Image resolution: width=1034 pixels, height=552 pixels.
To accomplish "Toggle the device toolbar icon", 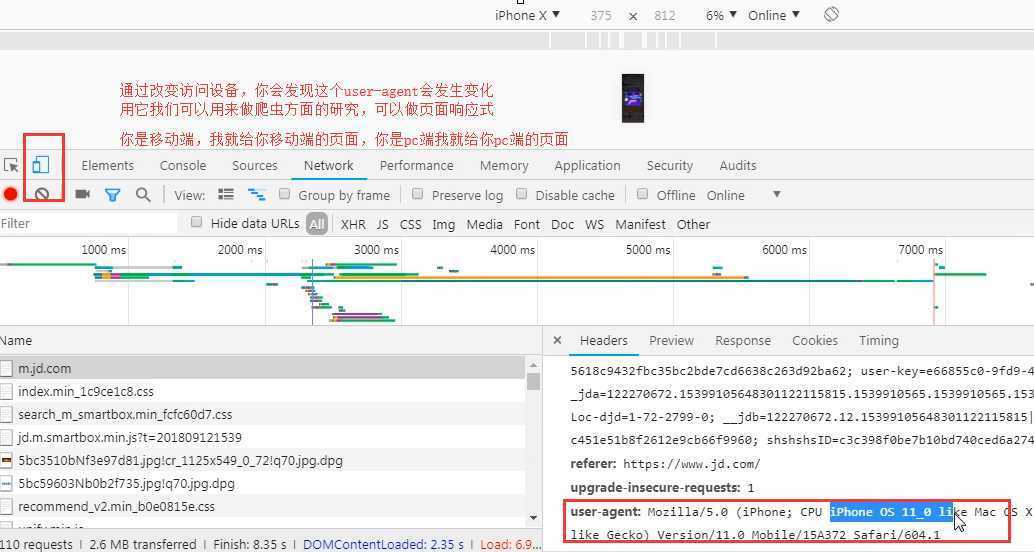I will [41, 165].
